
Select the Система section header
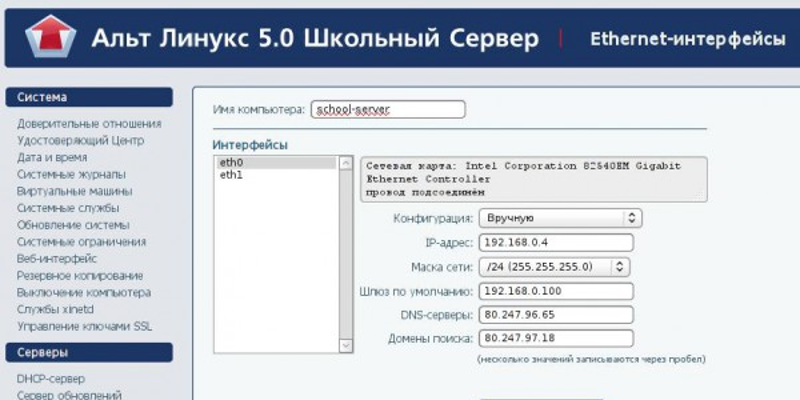89,97
